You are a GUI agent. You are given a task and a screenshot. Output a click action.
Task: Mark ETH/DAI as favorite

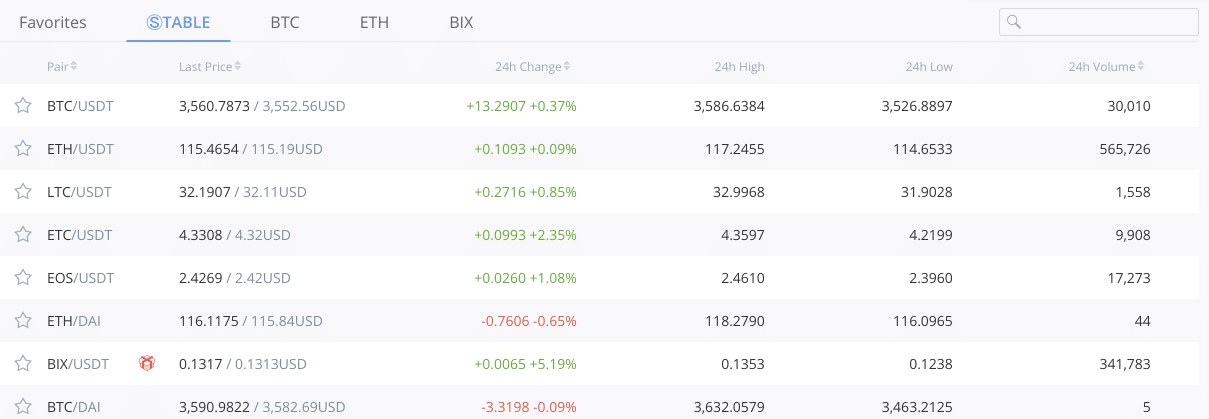[x=22, y=321]
